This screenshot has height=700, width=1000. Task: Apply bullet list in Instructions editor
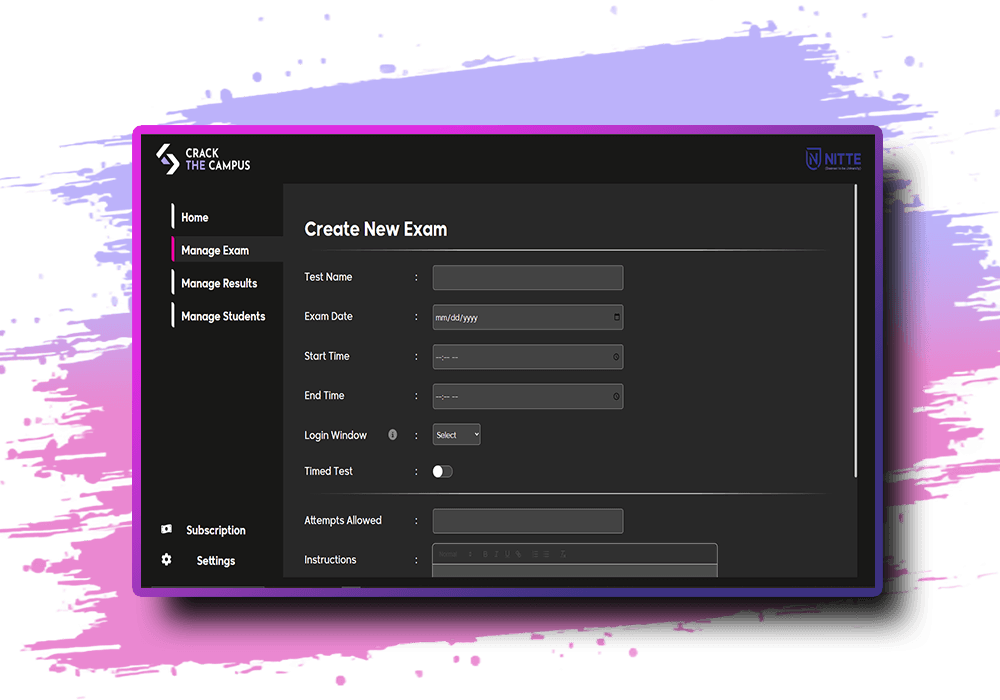pyautogui.click(x=546, y=554)
